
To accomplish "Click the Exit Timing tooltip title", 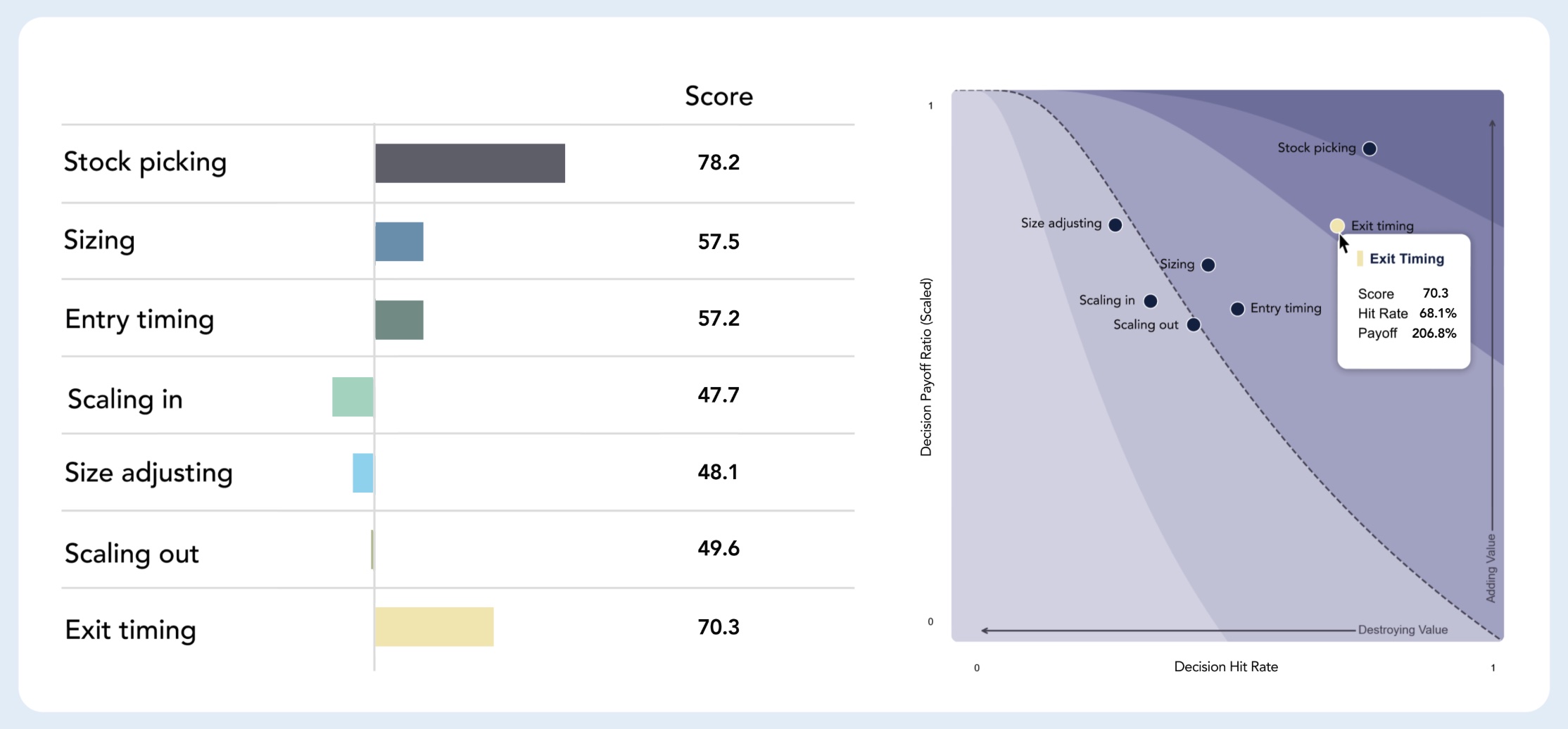I will coord(1406,259).
